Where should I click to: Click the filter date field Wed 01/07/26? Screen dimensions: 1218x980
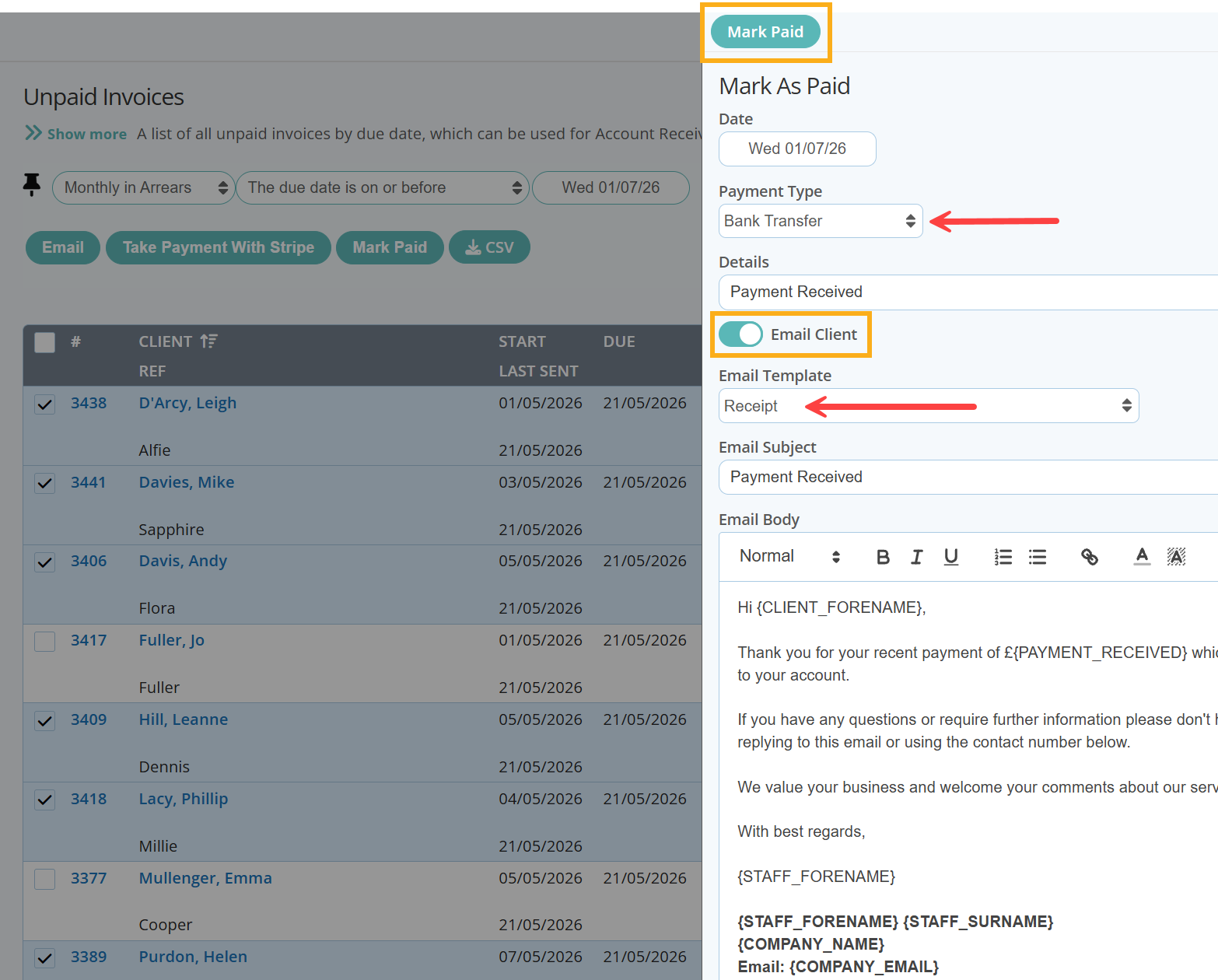tap(611, 187)
